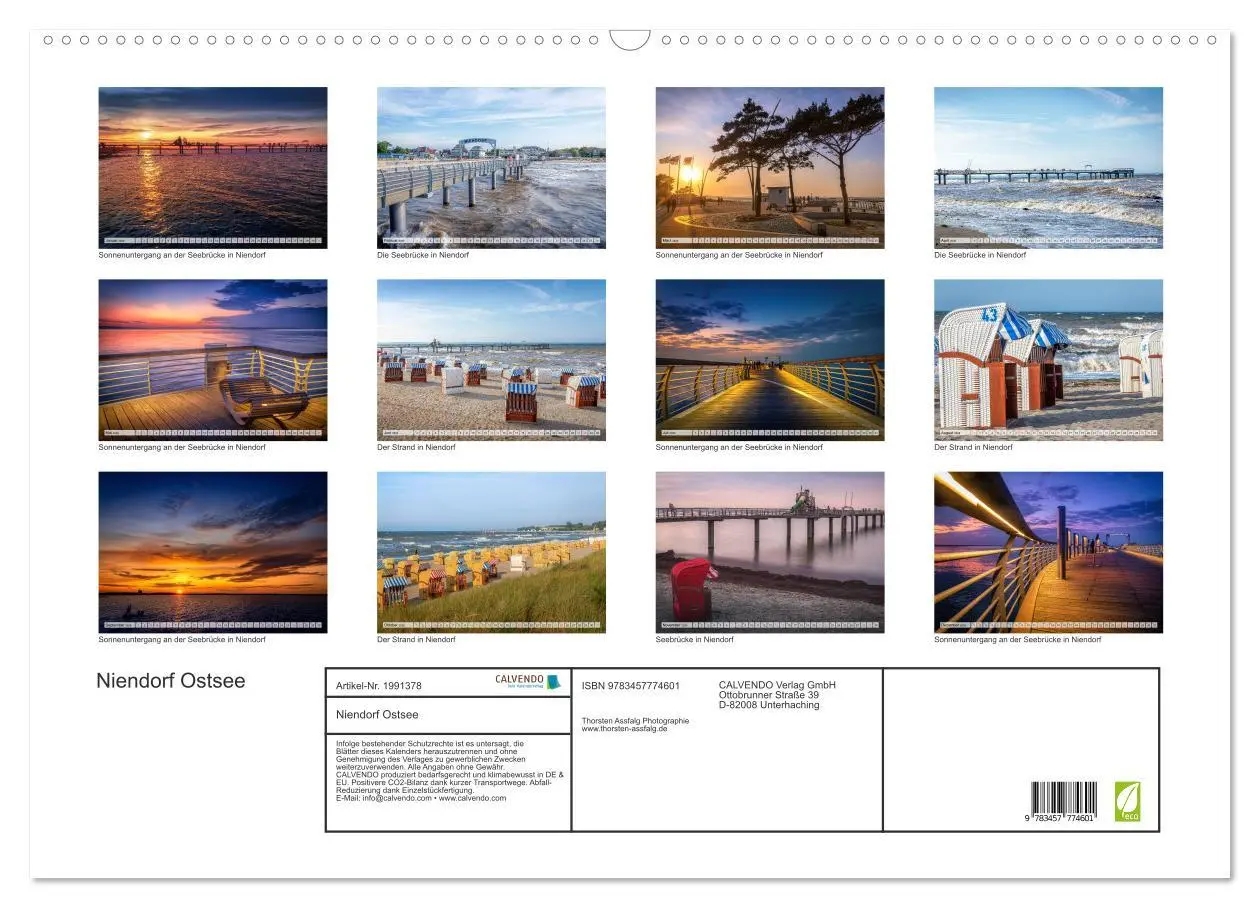Click 'Ottobrunner Straße 39' address line
1260x908 pixels.
point(769,695)
